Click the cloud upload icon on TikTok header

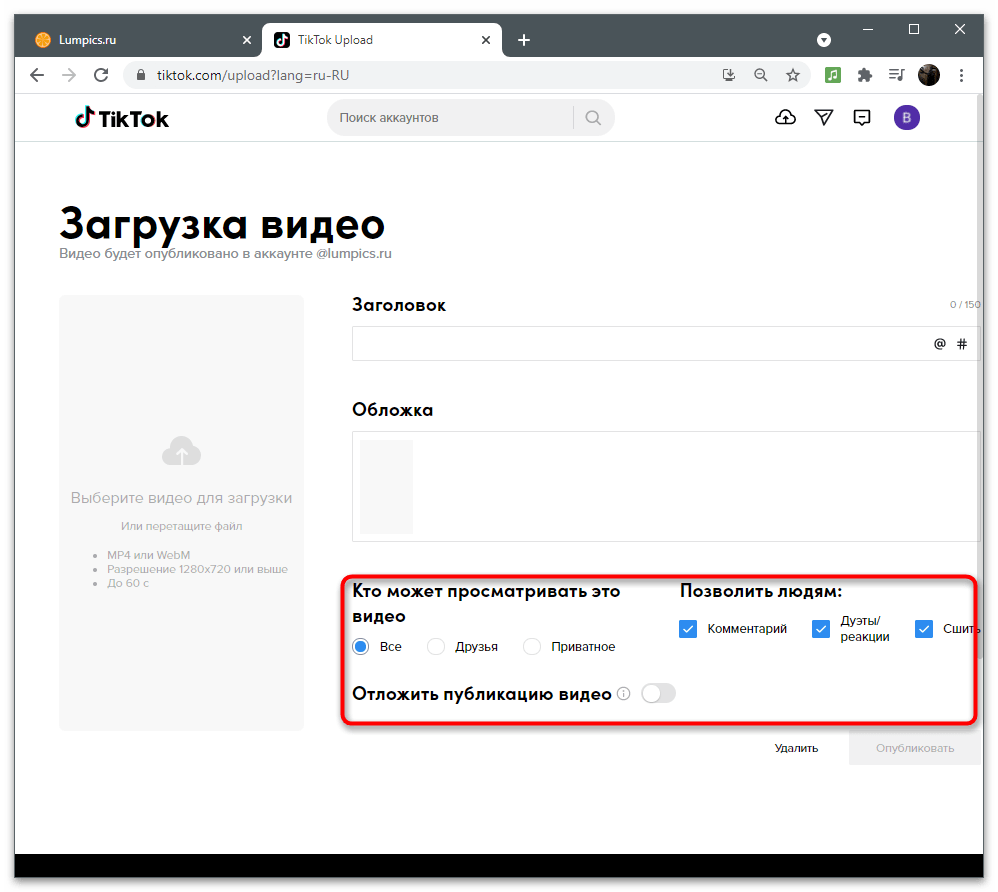point(786,117)
